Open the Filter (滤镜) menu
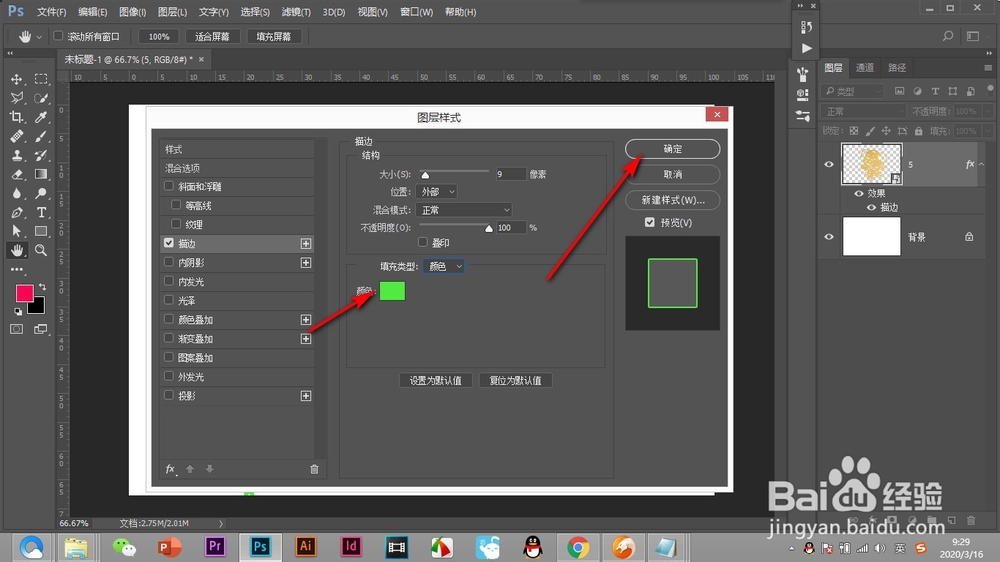This screenshot has height=562, width=1000. click(x=296, y=12)
